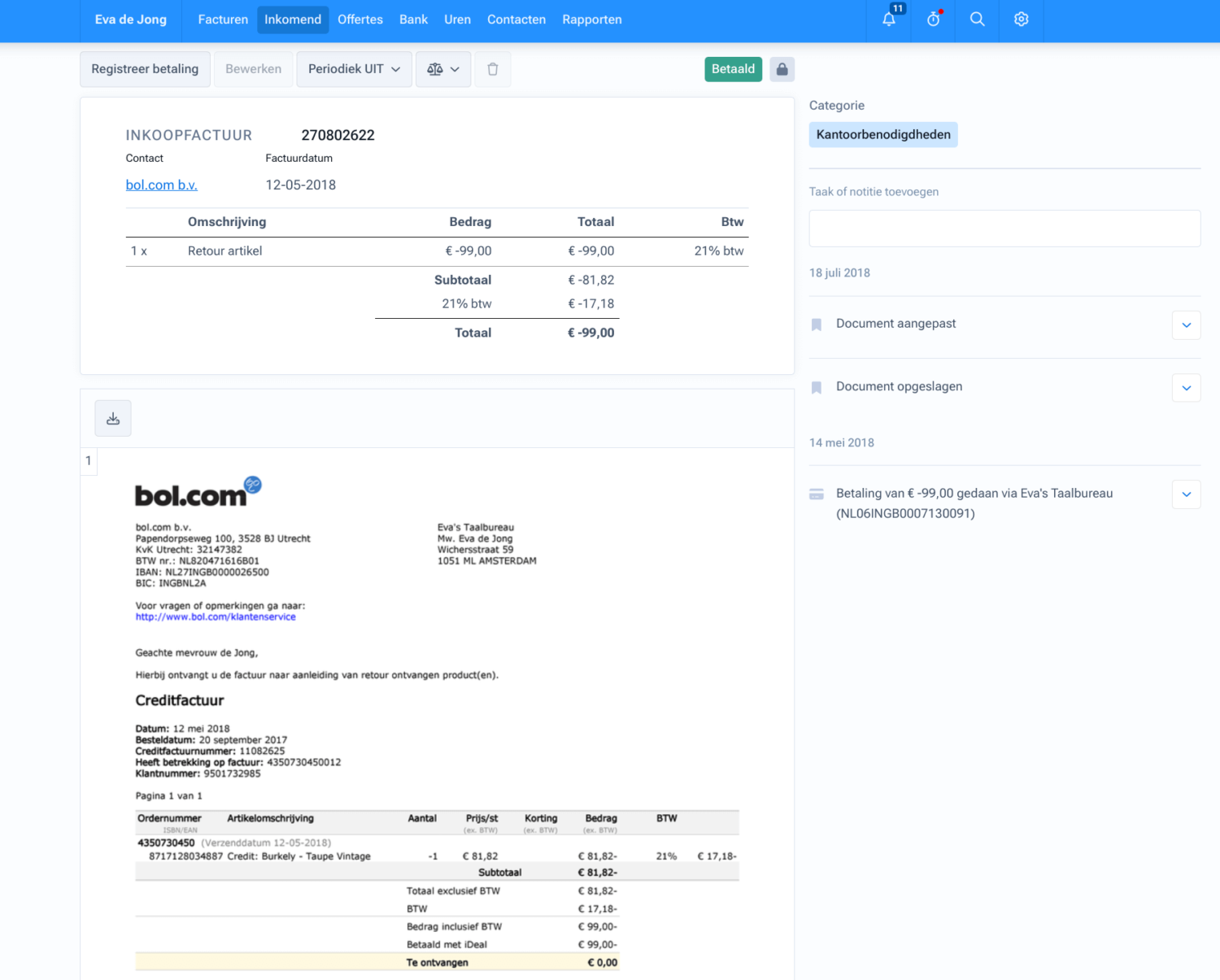Screen dimensions: 1220x980
Task: Click the Registreer betaling button
Action: 145,69
